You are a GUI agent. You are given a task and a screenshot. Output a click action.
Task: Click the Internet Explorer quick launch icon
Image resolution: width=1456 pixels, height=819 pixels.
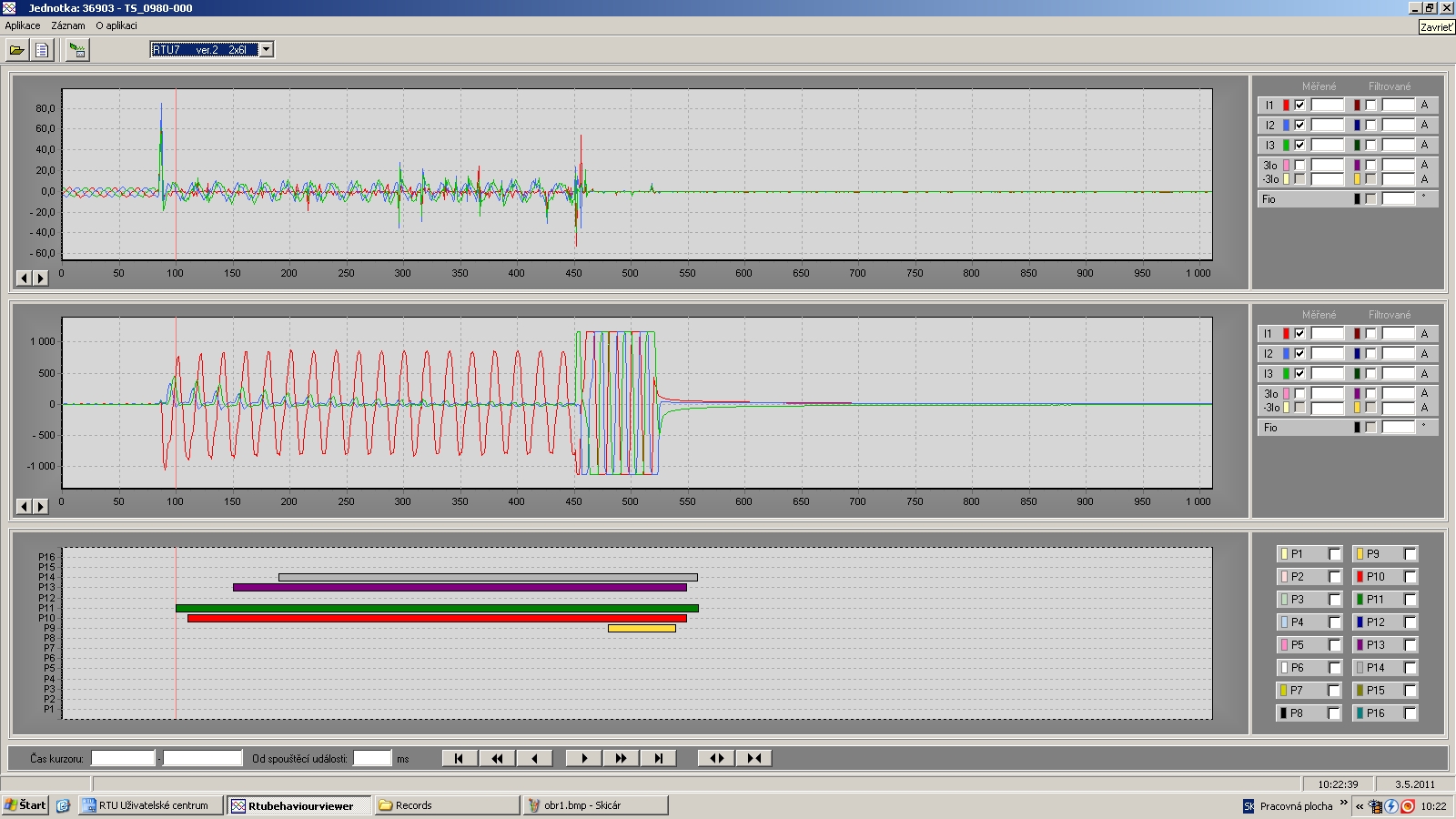[x=63, y=805]
